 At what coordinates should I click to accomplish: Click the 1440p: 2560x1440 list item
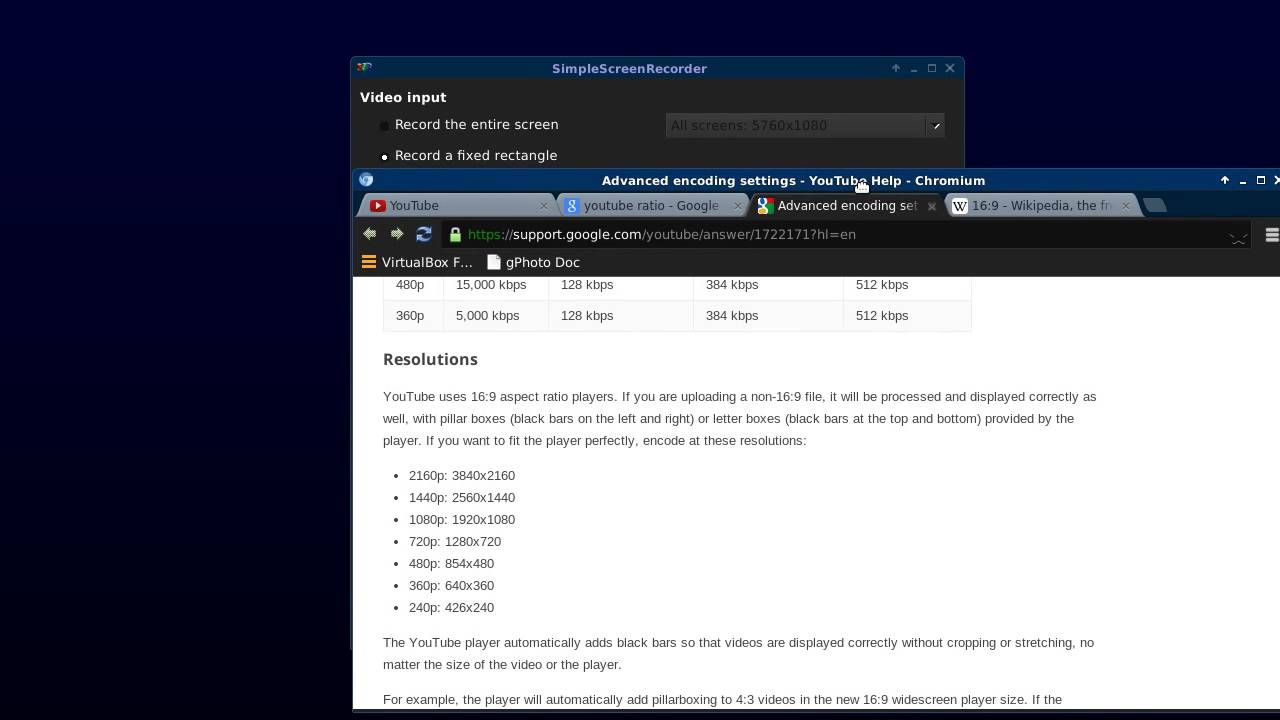pos(462,497)
